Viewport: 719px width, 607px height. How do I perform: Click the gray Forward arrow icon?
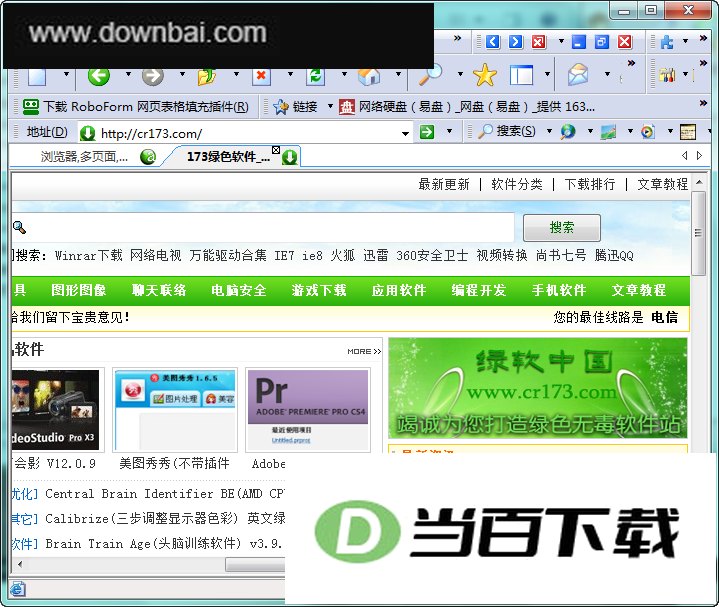tap(153, 76)
